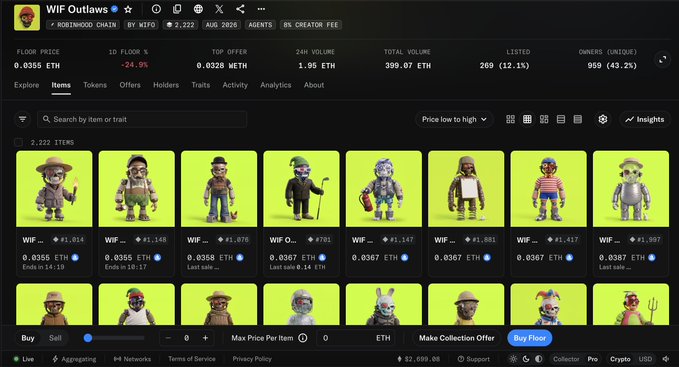Click the BY WIFO creator tag
Viewport: 679px width, 367px height.
[141, 25]
